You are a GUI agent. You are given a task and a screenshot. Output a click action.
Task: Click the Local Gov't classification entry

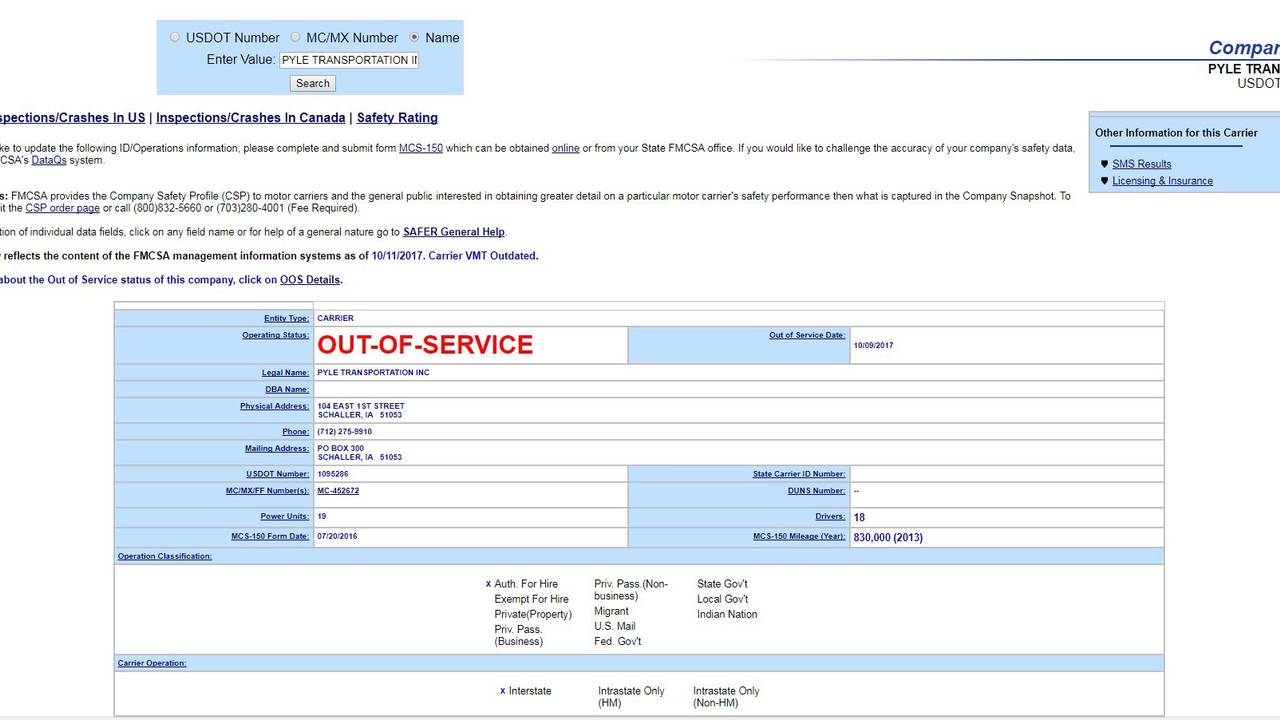tap(723, 599)
